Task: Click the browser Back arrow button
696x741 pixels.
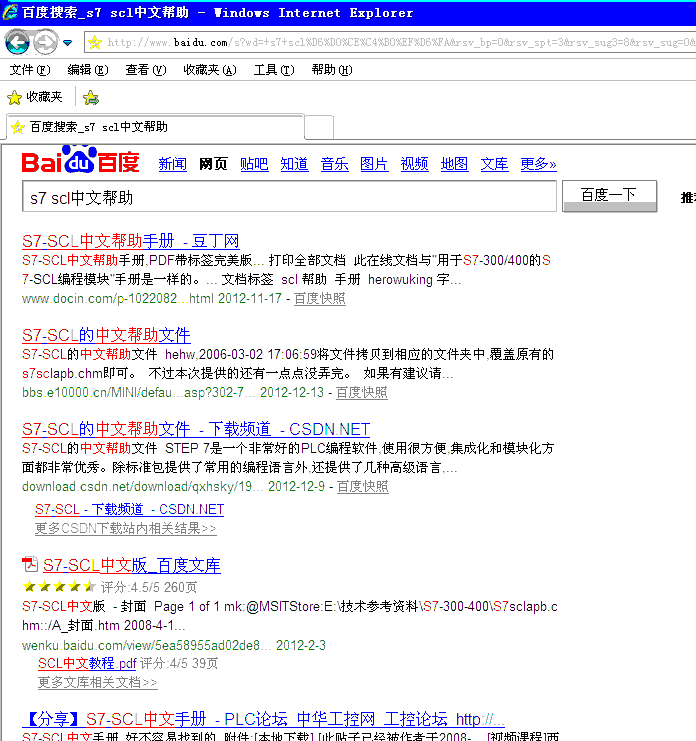Action: [17, 42]
